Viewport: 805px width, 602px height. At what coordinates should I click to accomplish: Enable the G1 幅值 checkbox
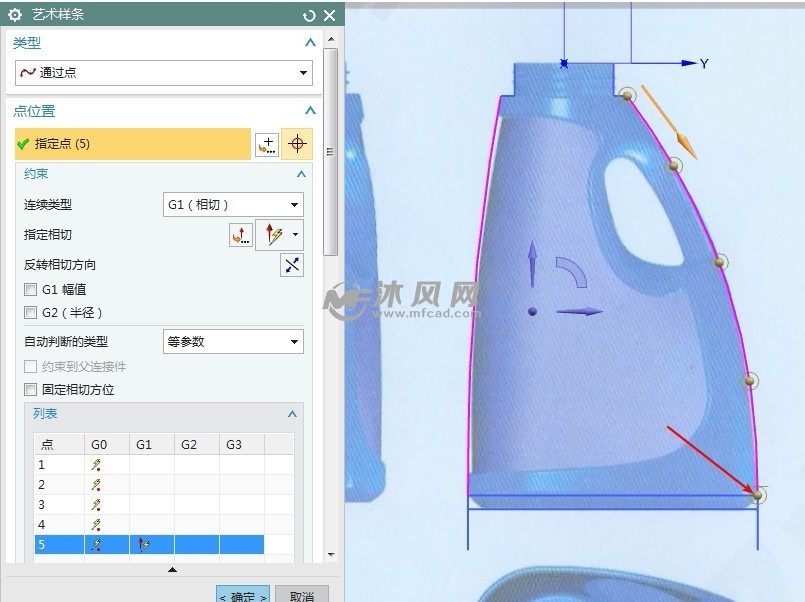30,289
